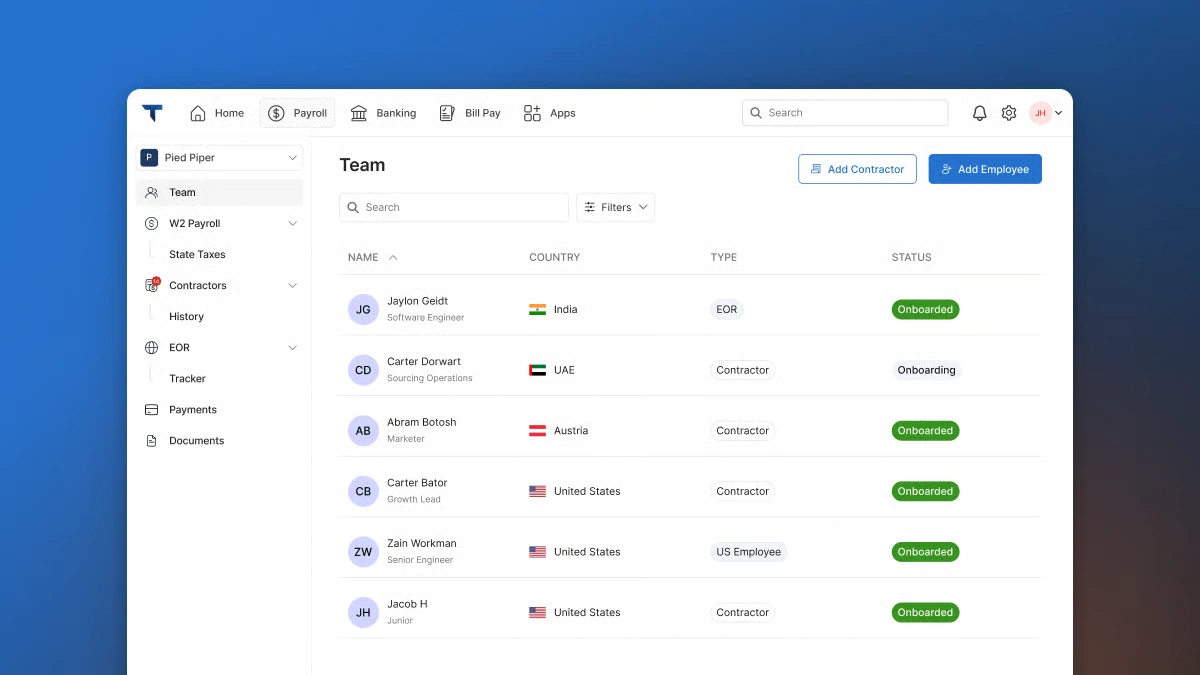The width and height of the screenshot is (1200, 675).
Task: Click the name Zain Workman
Action: [421, 543]
